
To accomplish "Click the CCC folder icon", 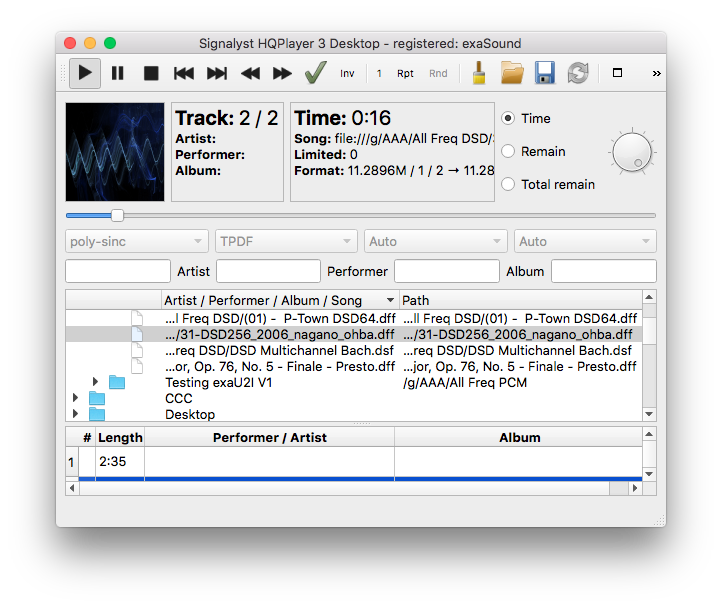I will tap(97, 398).
